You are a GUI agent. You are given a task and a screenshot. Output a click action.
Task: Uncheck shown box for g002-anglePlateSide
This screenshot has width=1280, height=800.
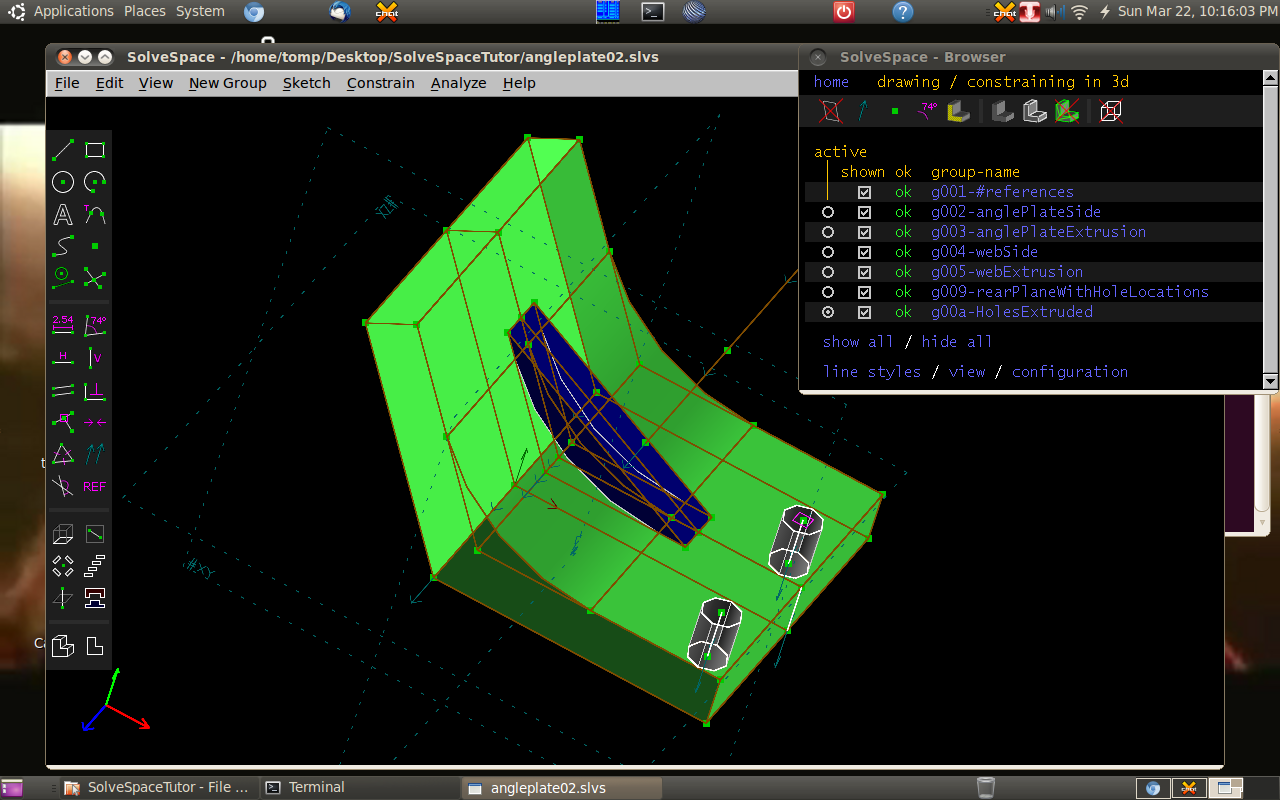pos(864,212)
